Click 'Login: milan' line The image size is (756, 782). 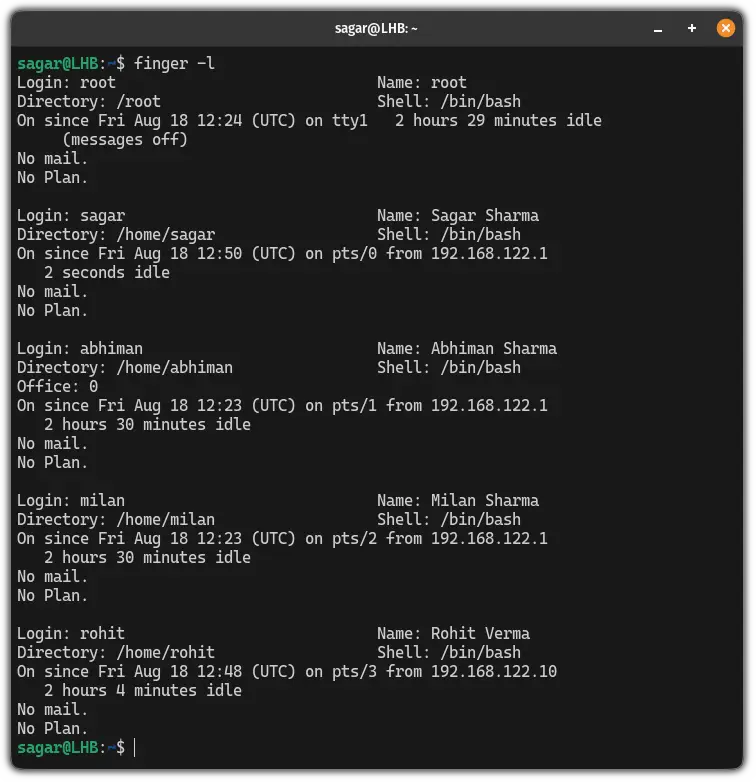(71, 501)
